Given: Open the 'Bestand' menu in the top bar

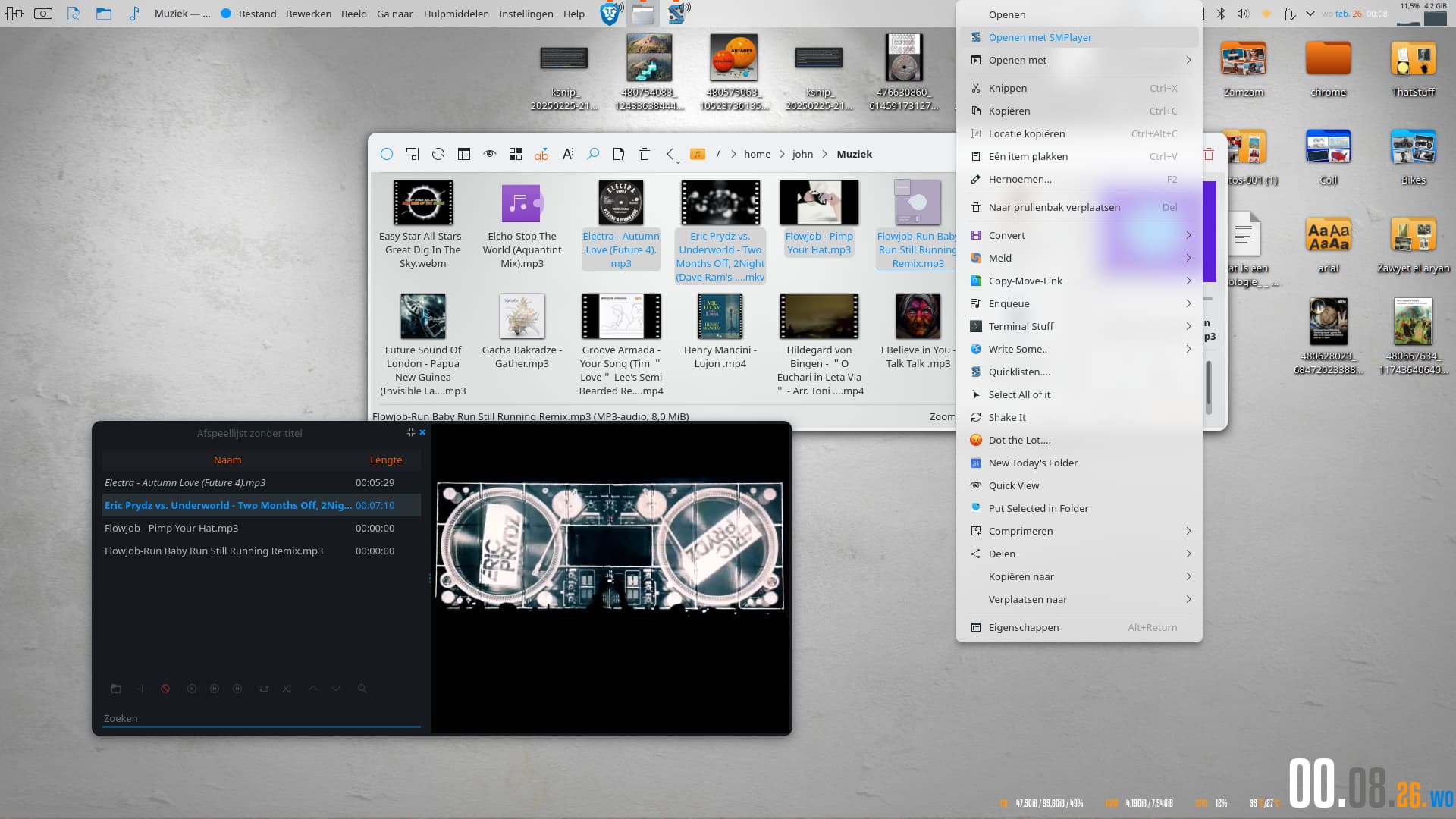Looking at the screenshot, I should (x=257, y=14).
